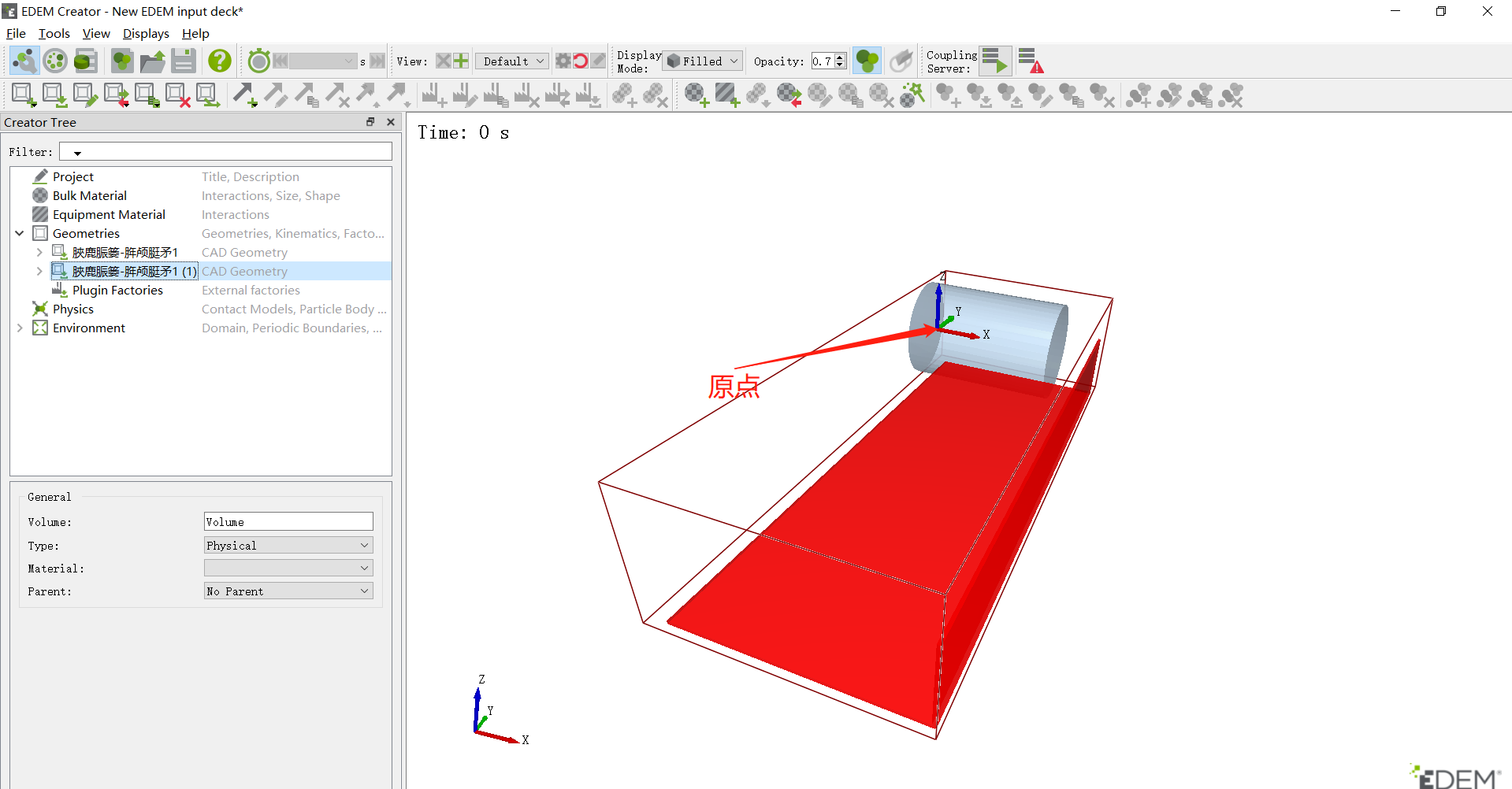The width and height of the screenshot is (1512, 789).
Task: Click the Volume name input field
Action: click(288, 522)
